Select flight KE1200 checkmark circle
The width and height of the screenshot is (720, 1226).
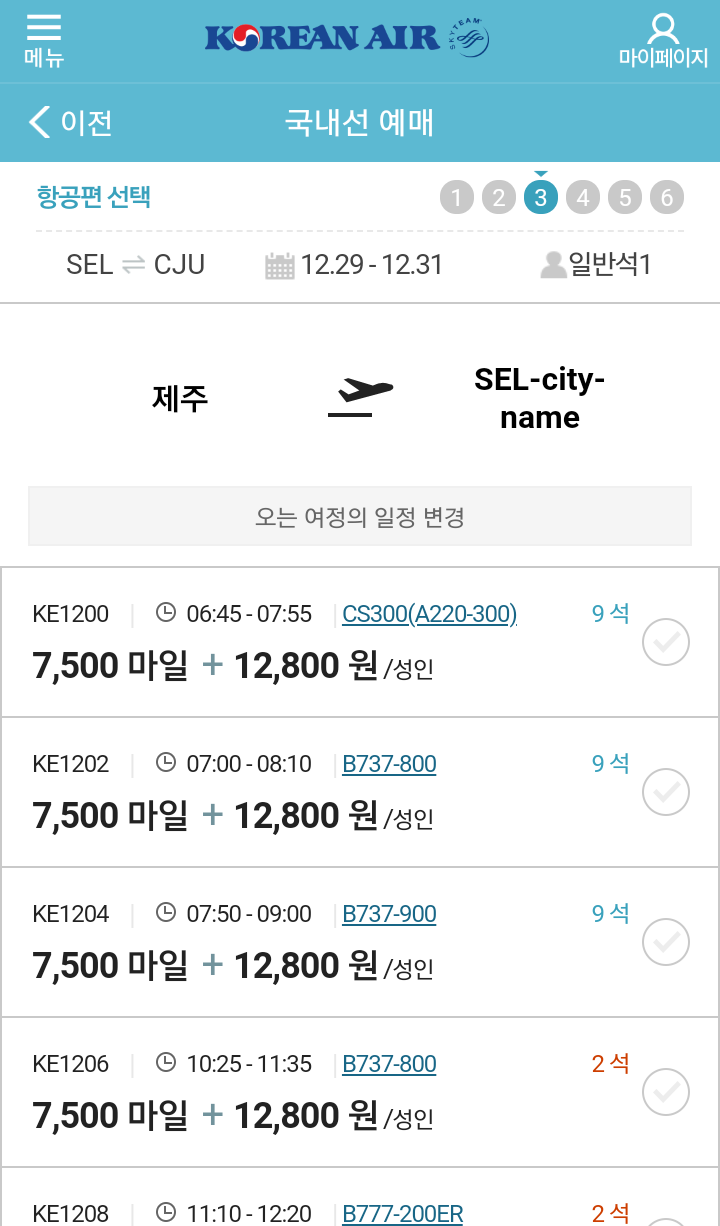click(x=666, y=642)
